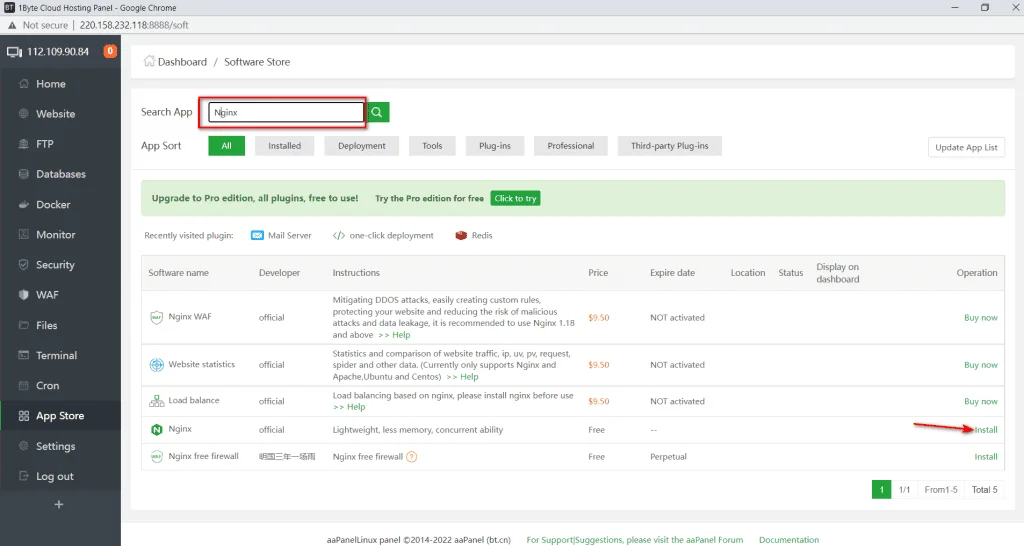This screenshot has height=546, width=1024.
Task: Open the Third-party Plug-ins tab
Action: [669, 146]
